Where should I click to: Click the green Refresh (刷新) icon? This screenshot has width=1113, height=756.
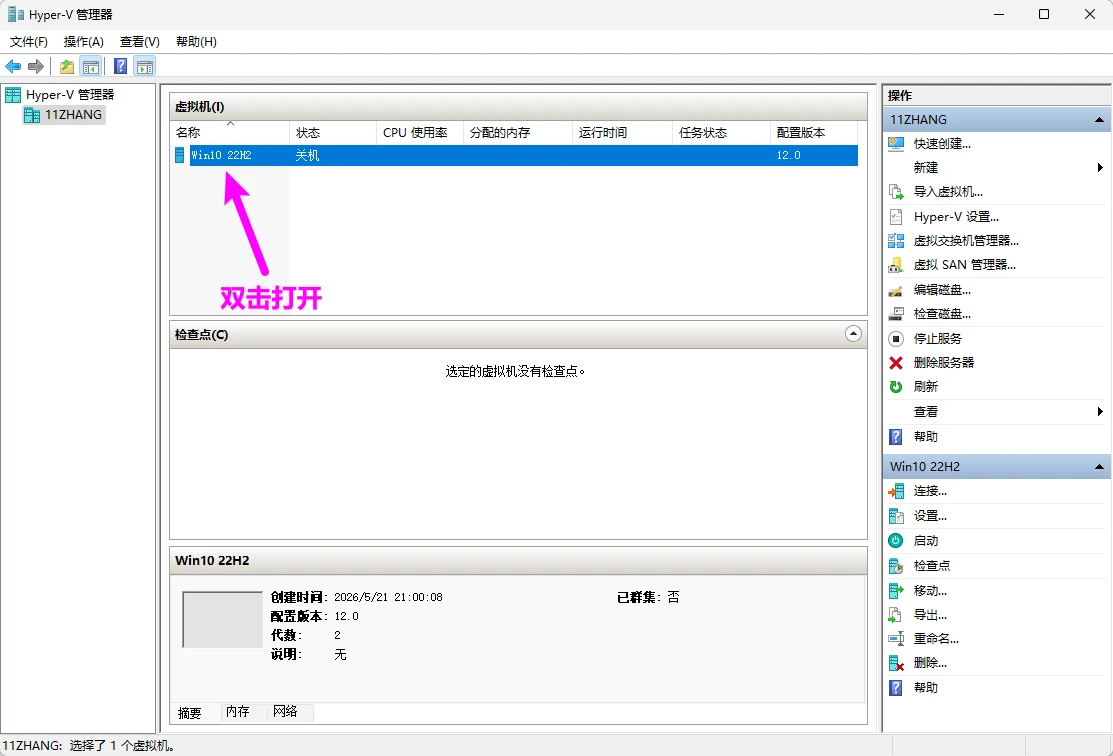[x=896, y=387]
